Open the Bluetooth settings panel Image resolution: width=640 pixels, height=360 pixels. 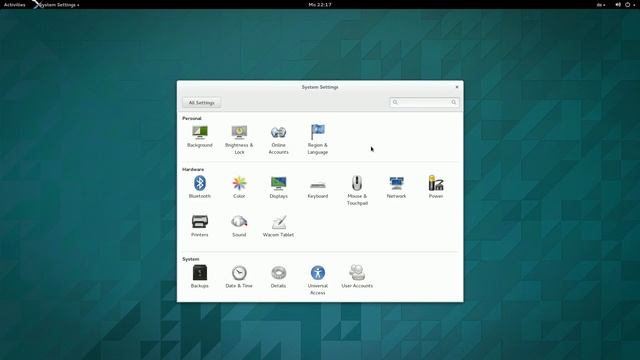(x=200, y=187)
